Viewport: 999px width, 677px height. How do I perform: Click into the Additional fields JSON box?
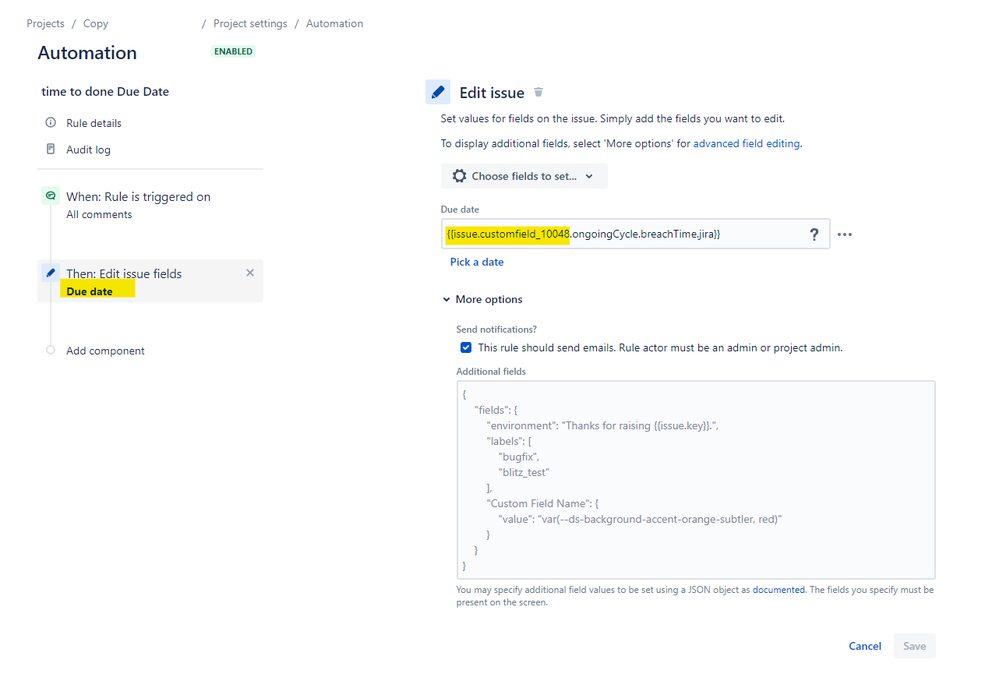coord(696,480)
